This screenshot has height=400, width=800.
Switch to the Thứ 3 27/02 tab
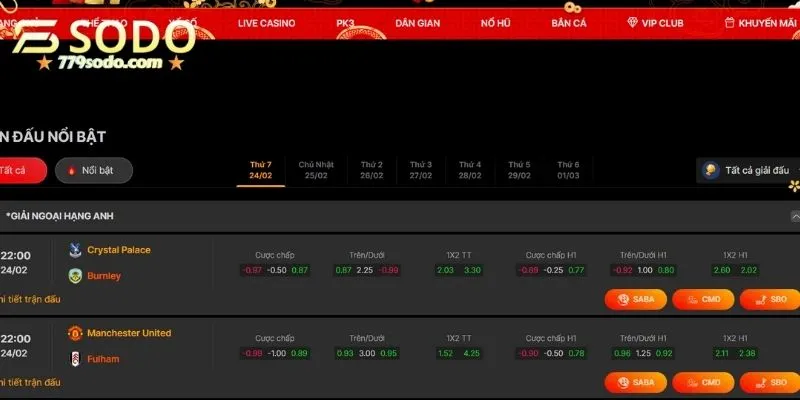point(421,170)
